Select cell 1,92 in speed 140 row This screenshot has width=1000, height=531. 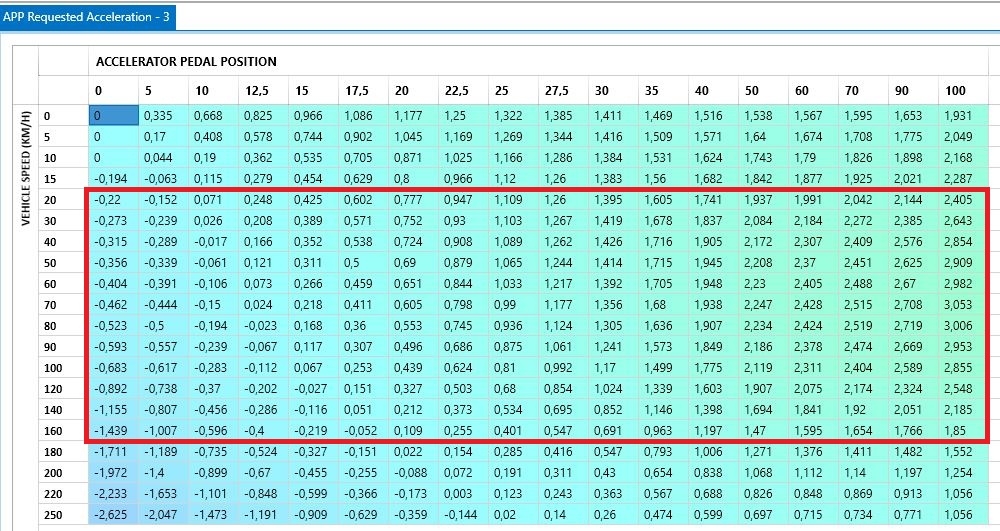[x=863, y=410]
